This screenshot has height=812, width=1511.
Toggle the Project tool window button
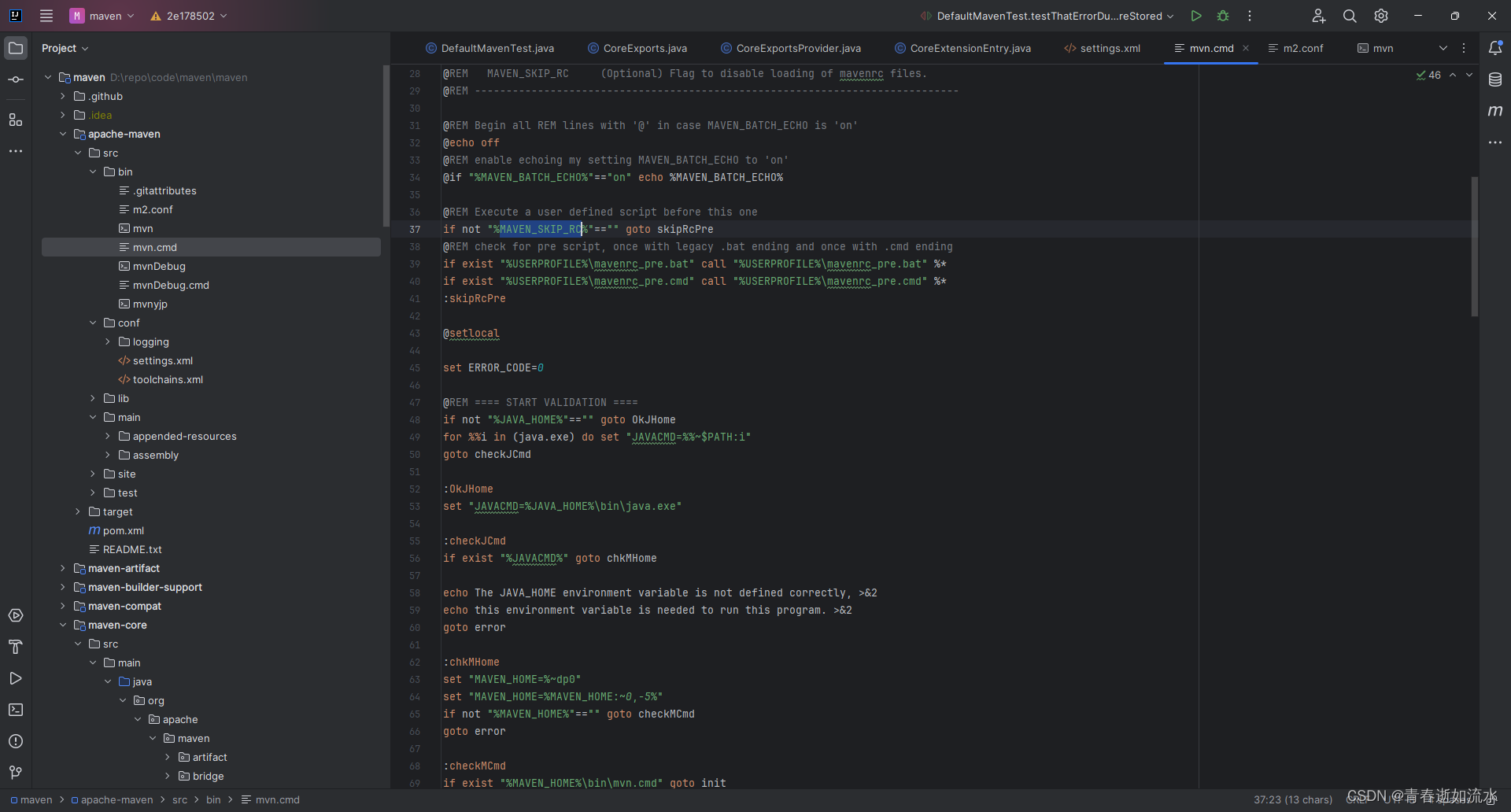[16, 48]
